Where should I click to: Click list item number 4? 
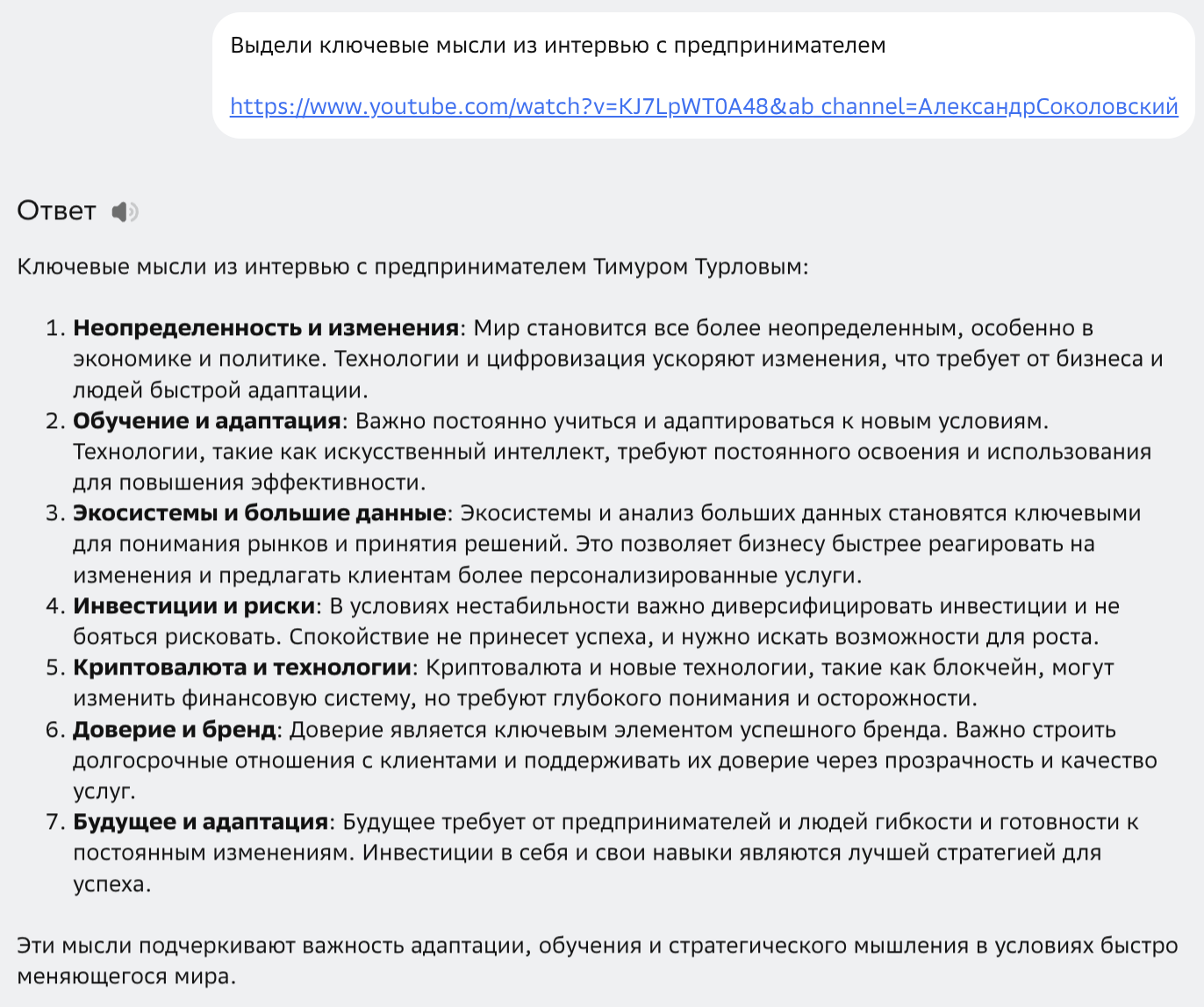[x=54, y=605]
